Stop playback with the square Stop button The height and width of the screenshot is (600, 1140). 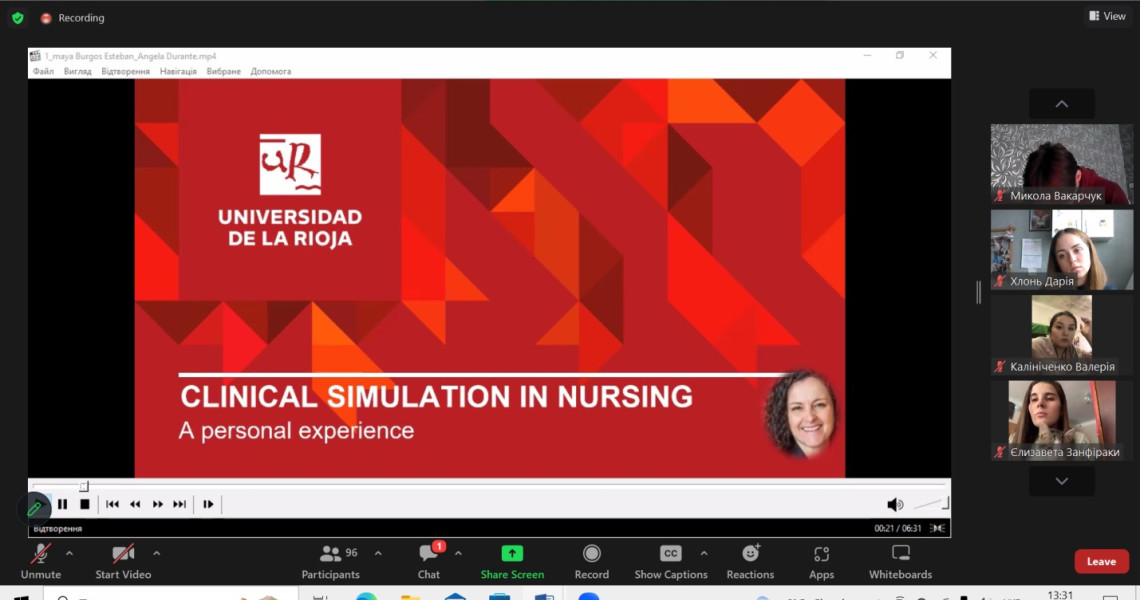pos(85,504)
